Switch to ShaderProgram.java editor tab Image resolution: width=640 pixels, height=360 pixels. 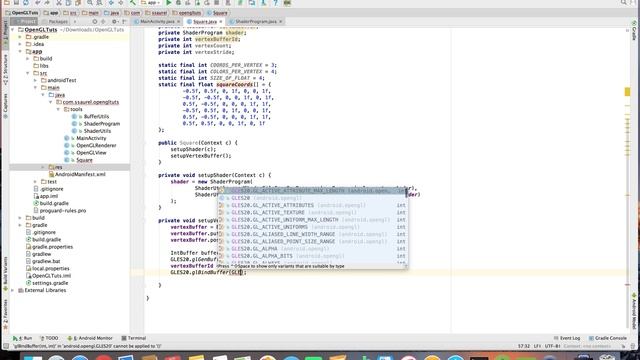coord(256,21)
